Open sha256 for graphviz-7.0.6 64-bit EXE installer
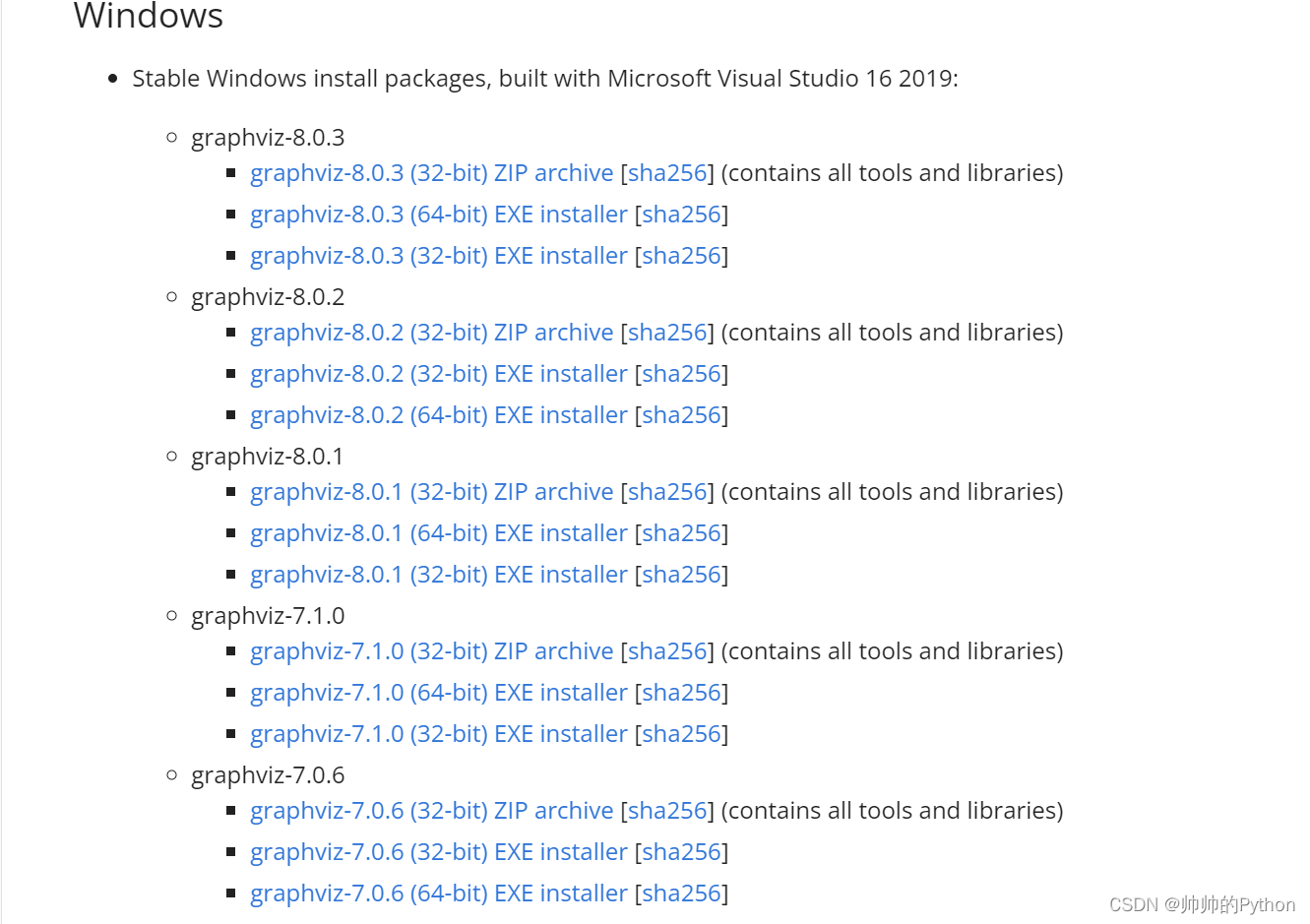This screenshot has width=1310, height=924. (x=682, y=893)
